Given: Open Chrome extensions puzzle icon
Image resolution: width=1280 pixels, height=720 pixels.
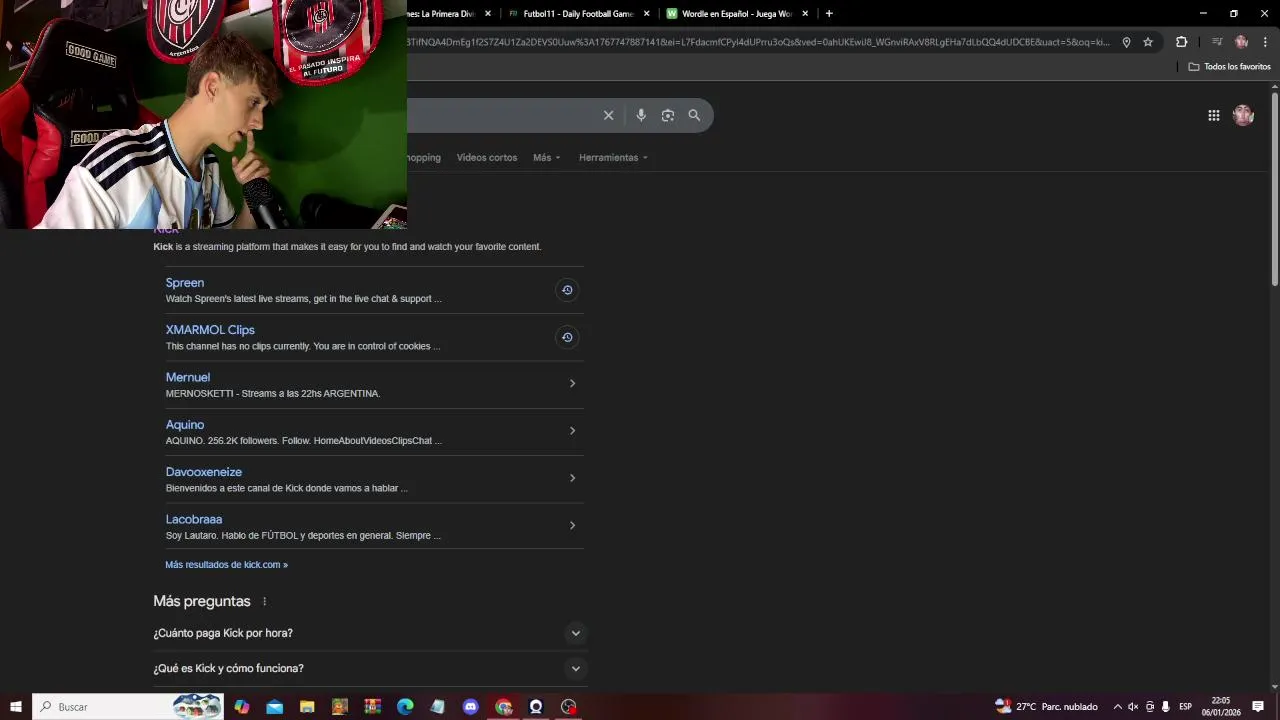Looking at the screenshot, I should pyautogui.click(x=1181, y=42).
